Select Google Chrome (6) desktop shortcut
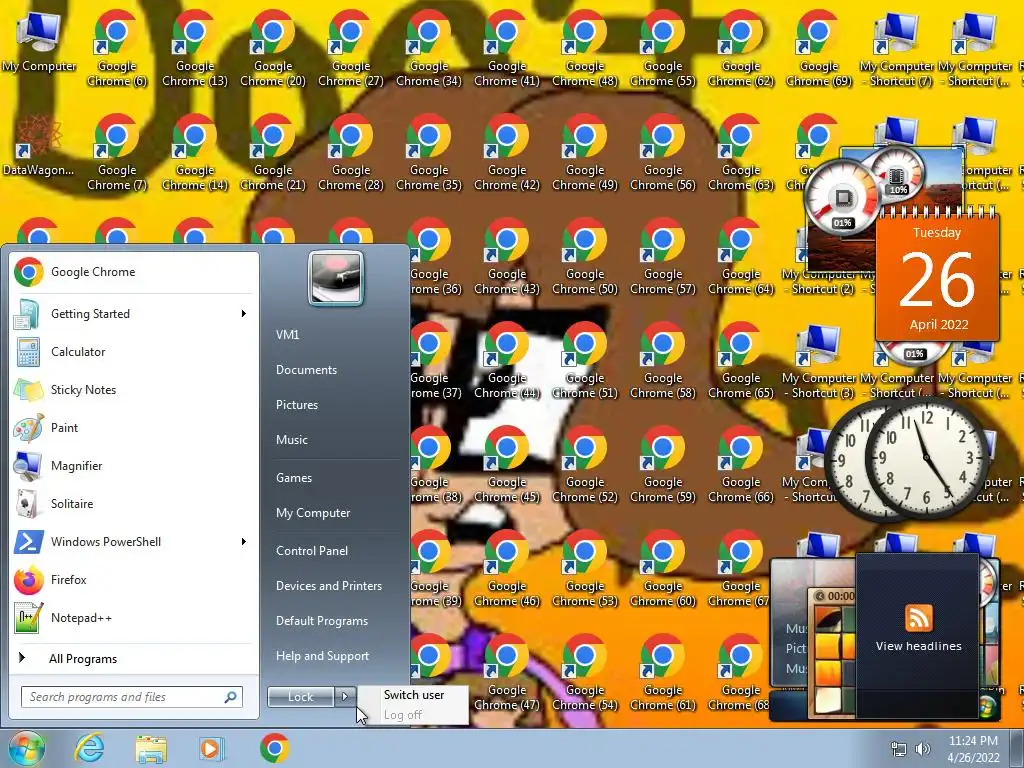 117,48
